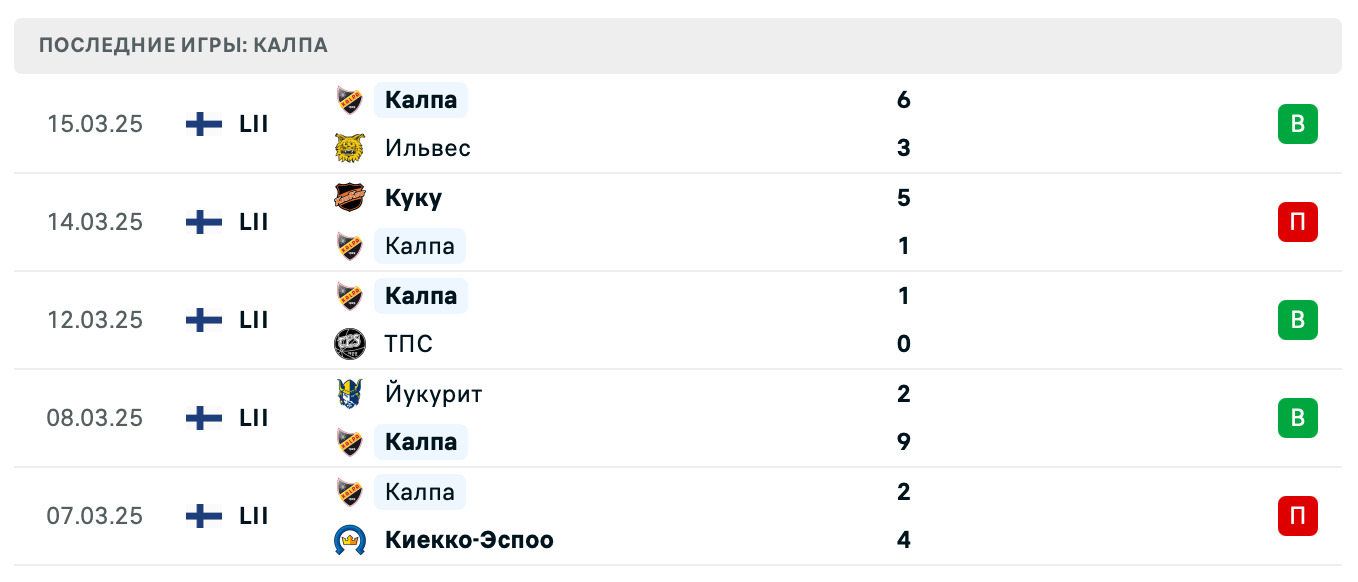
Task: Select the Finland flag in the 07.03.25 row
Action: [202, 516]
